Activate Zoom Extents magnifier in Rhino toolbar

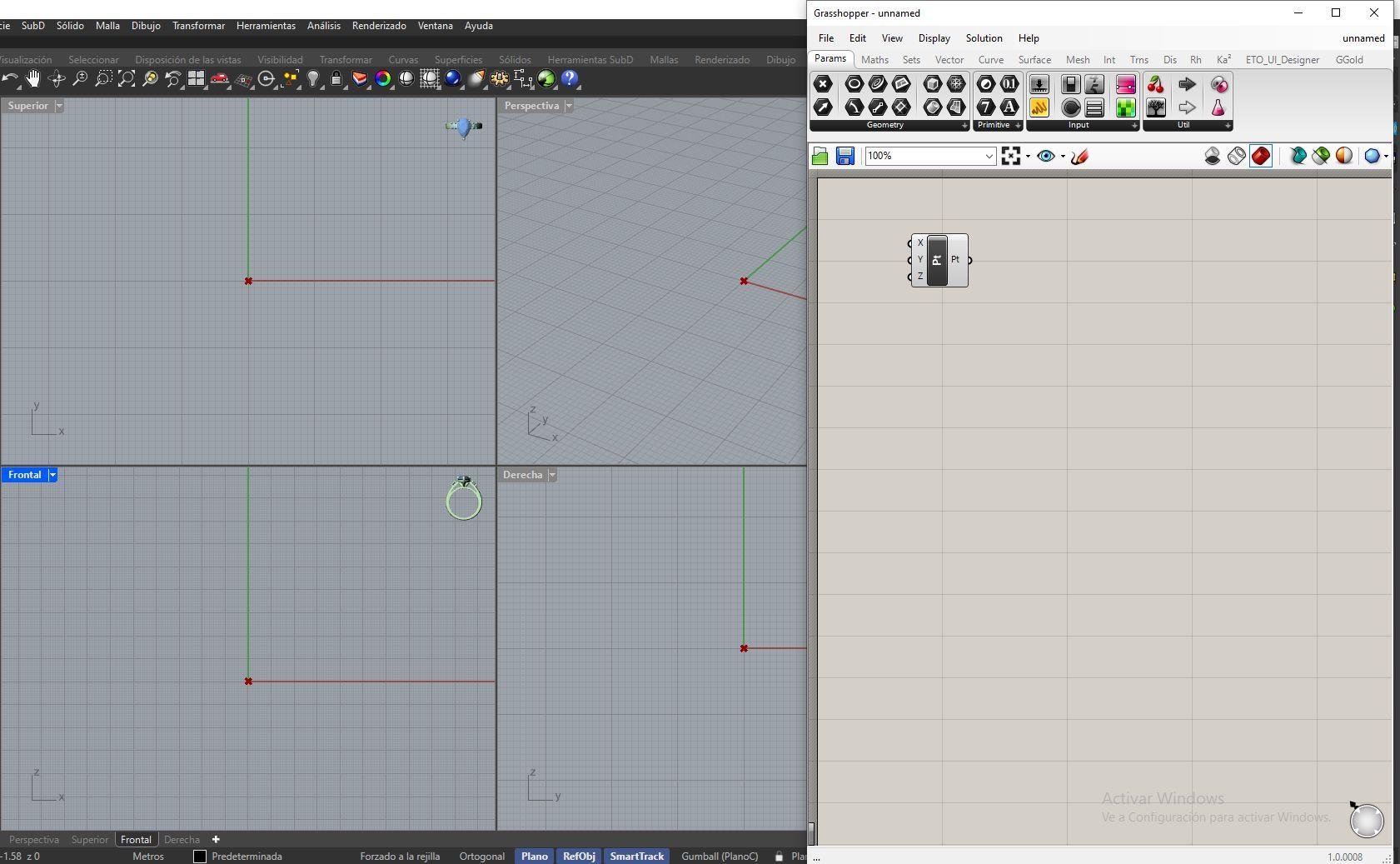(127, 79)
